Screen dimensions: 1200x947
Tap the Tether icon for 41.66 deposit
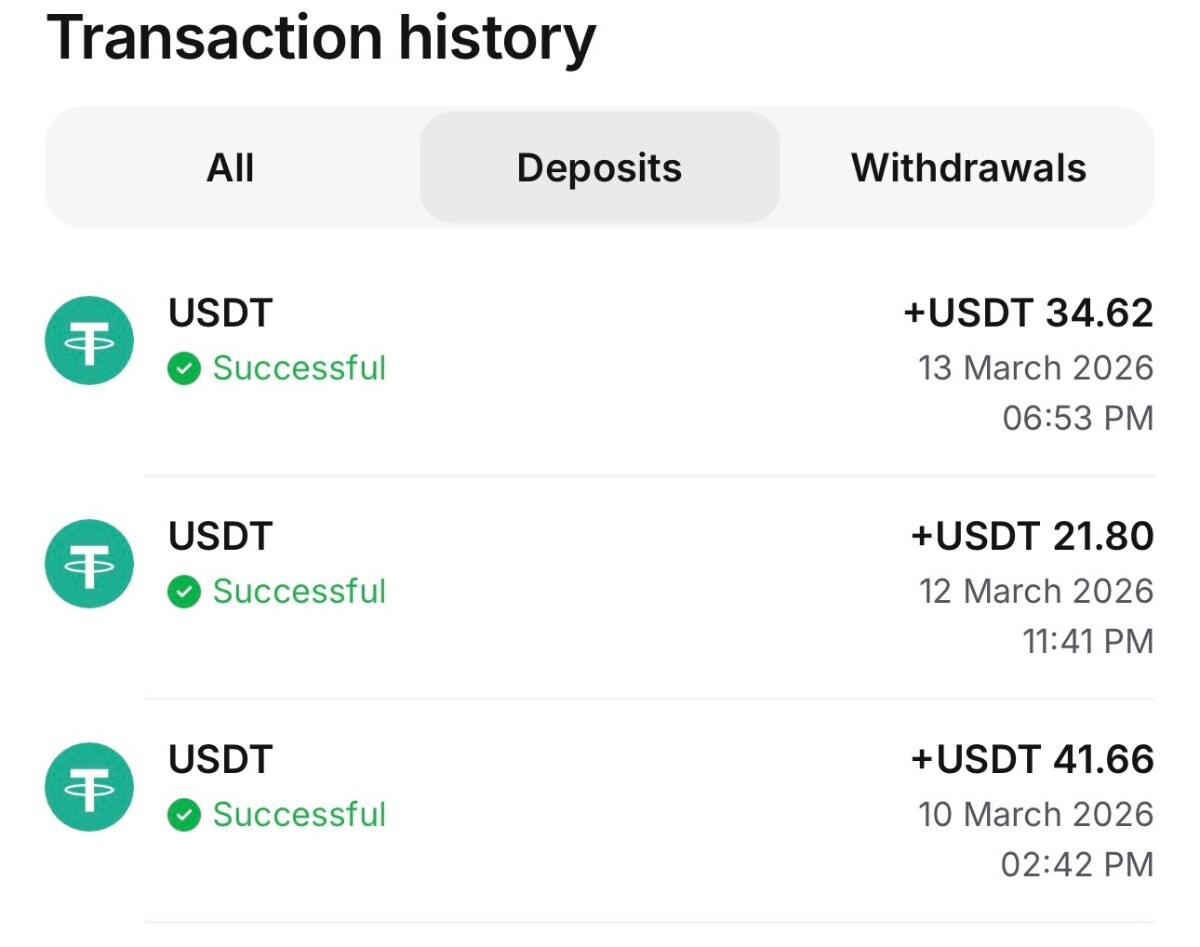click(90, 787)
